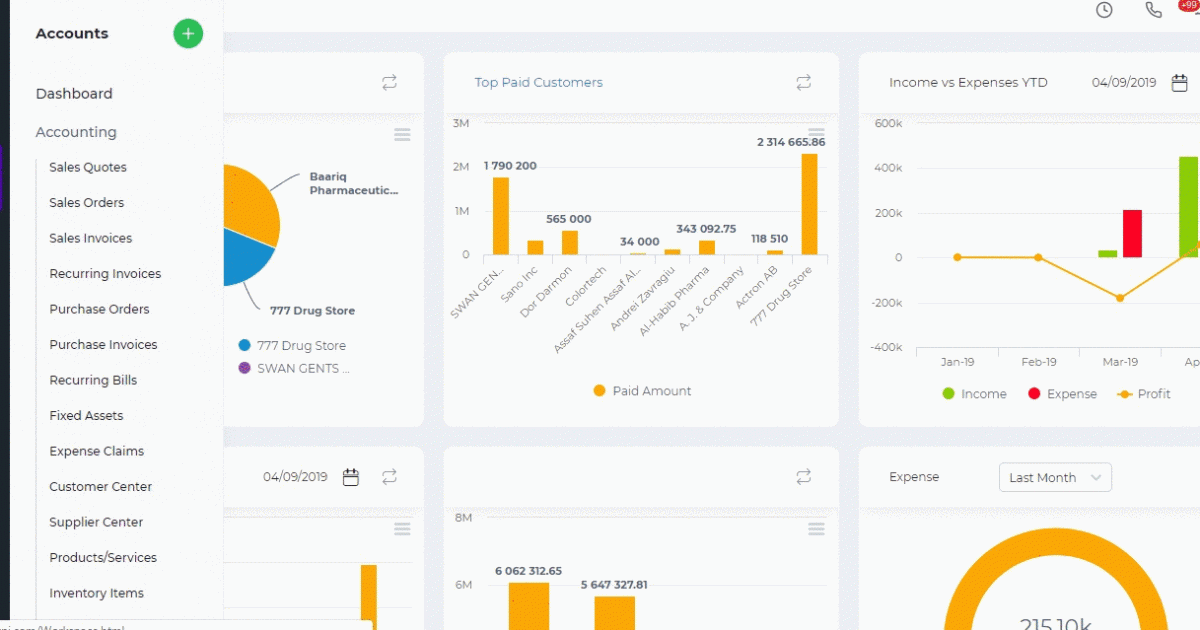Open the Last Month expense period dropdown
Viewport: 1200px width, 630px height.
pos(1055,477)
